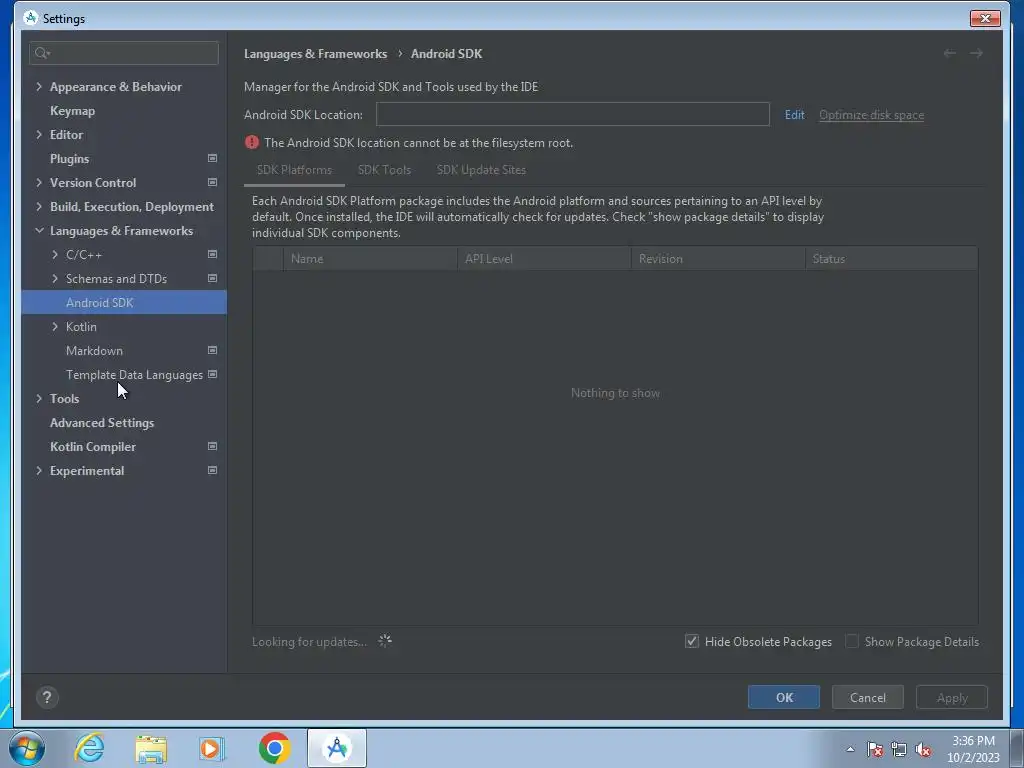This screenshot has height=768, width=1024.
Task: Select Advanced Settings in the tree
Action: pos(102,423)
